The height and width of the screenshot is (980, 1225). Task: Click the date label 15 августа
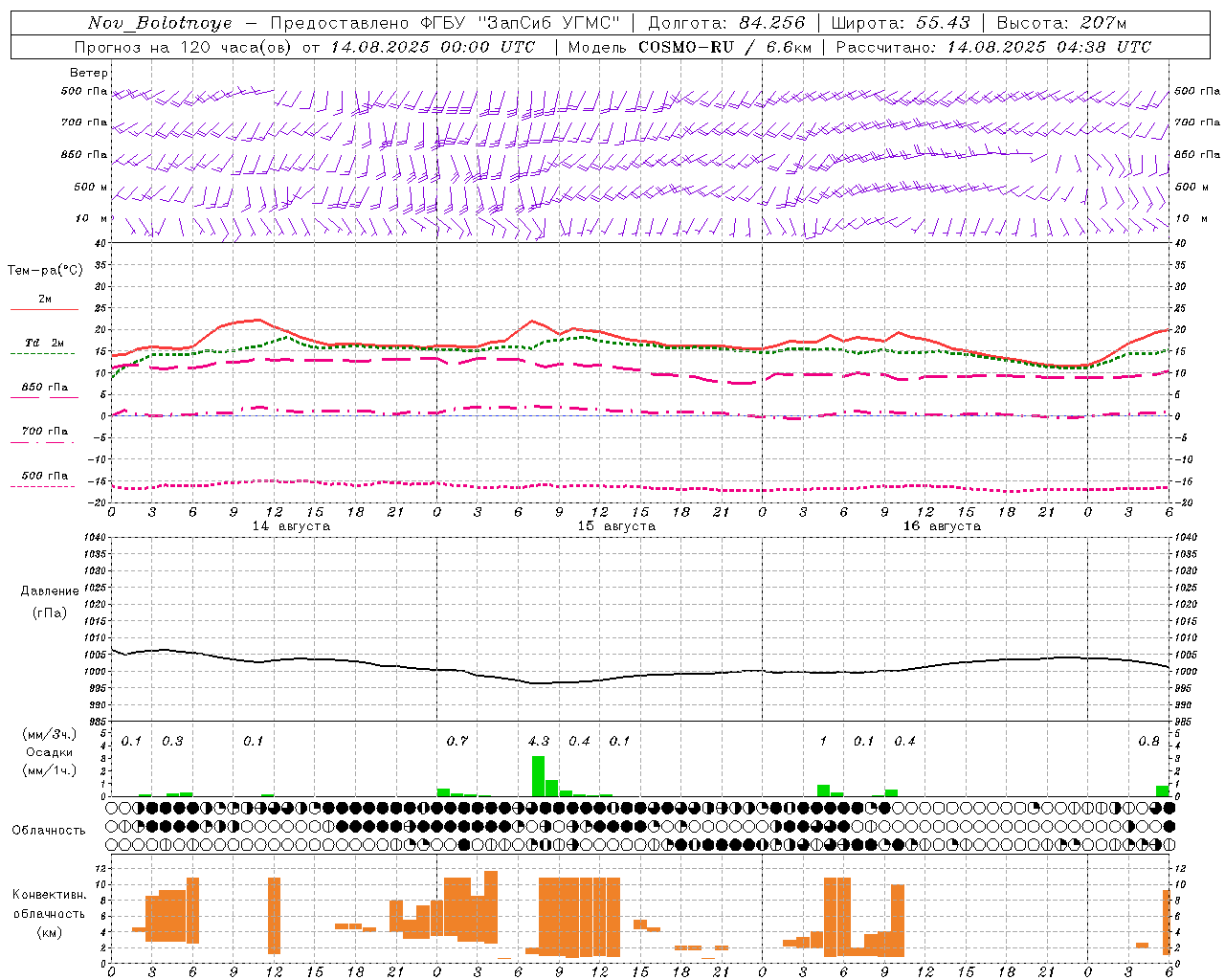coord(616,526)
